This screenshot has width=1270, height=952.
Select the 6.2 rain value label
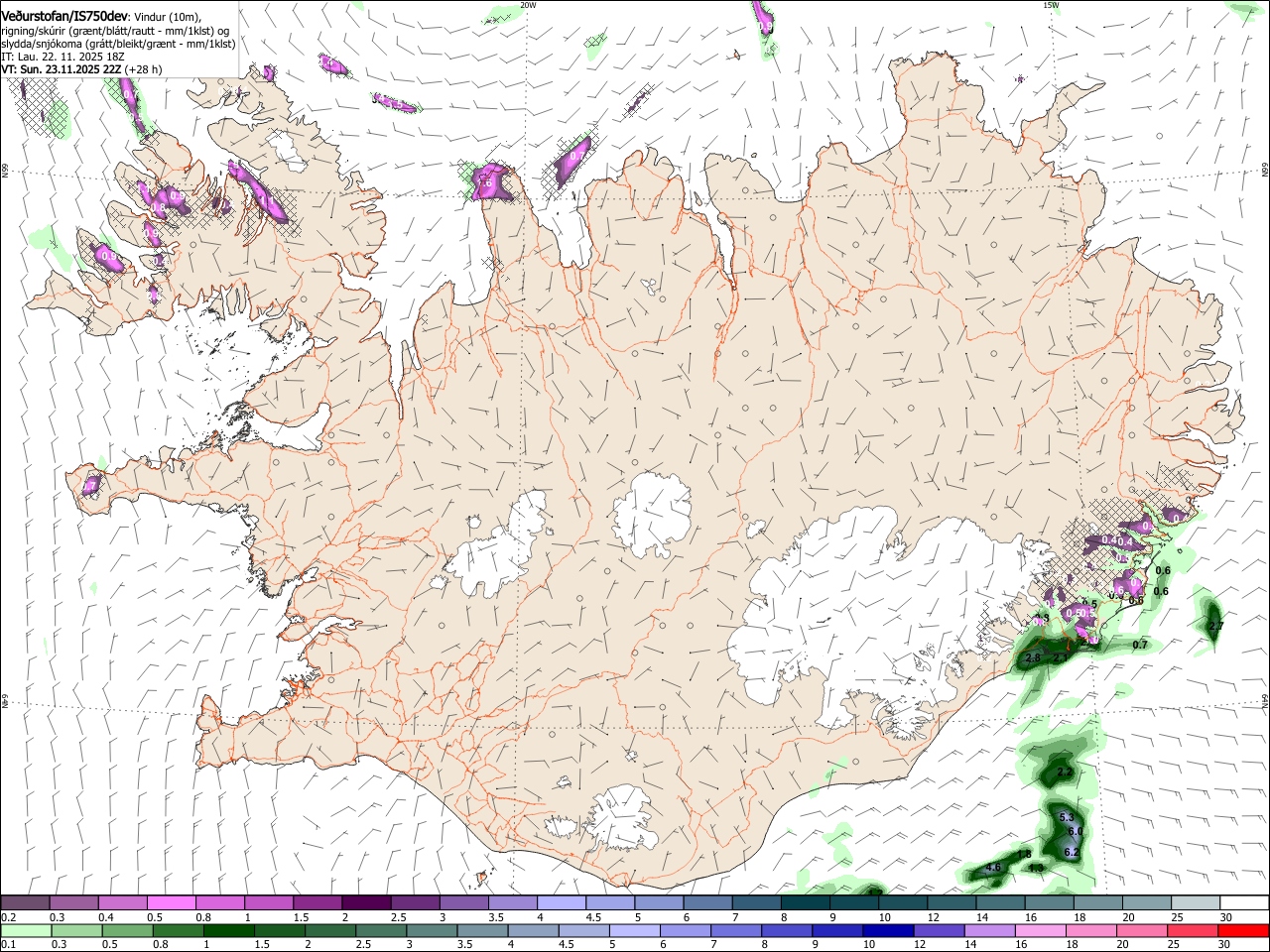[1071, 853]
